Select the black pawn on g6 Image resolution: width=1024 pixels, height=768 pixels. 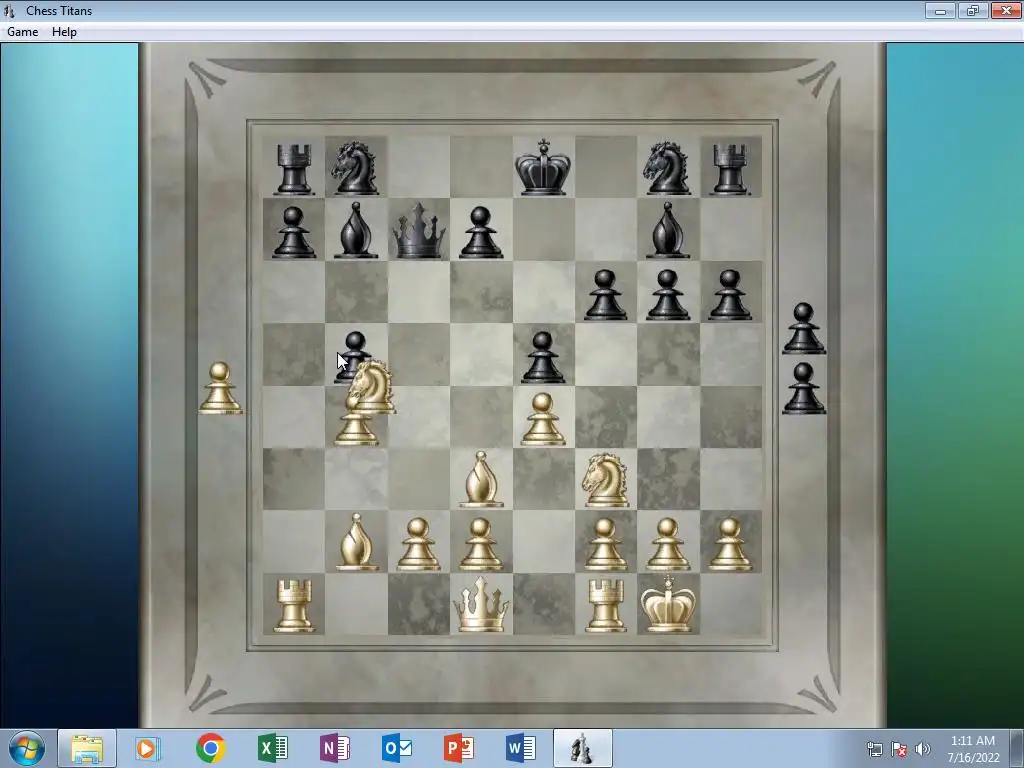tap(667, 295)
